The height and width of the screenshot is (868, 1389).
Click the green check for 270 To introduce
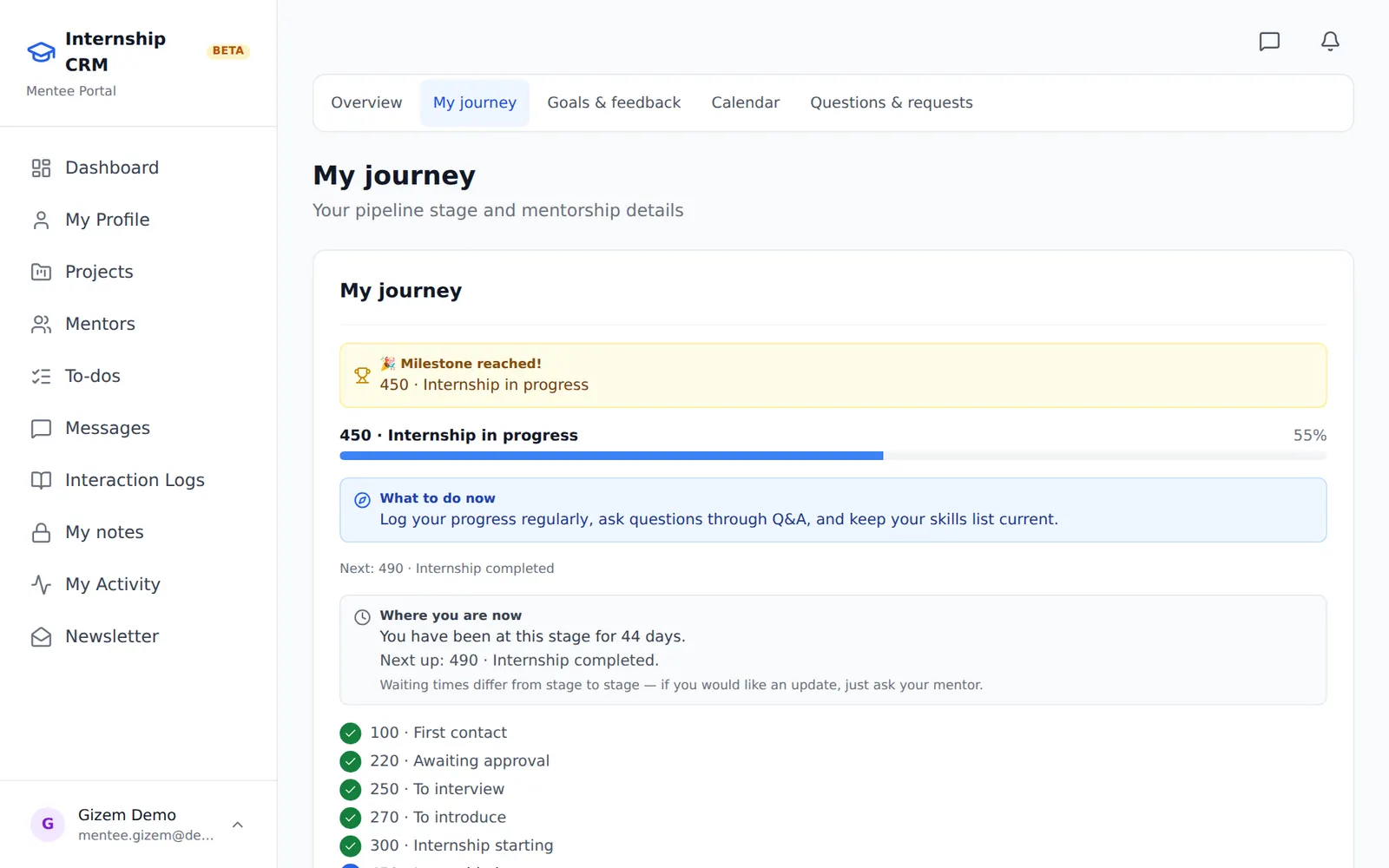(350, 818)
